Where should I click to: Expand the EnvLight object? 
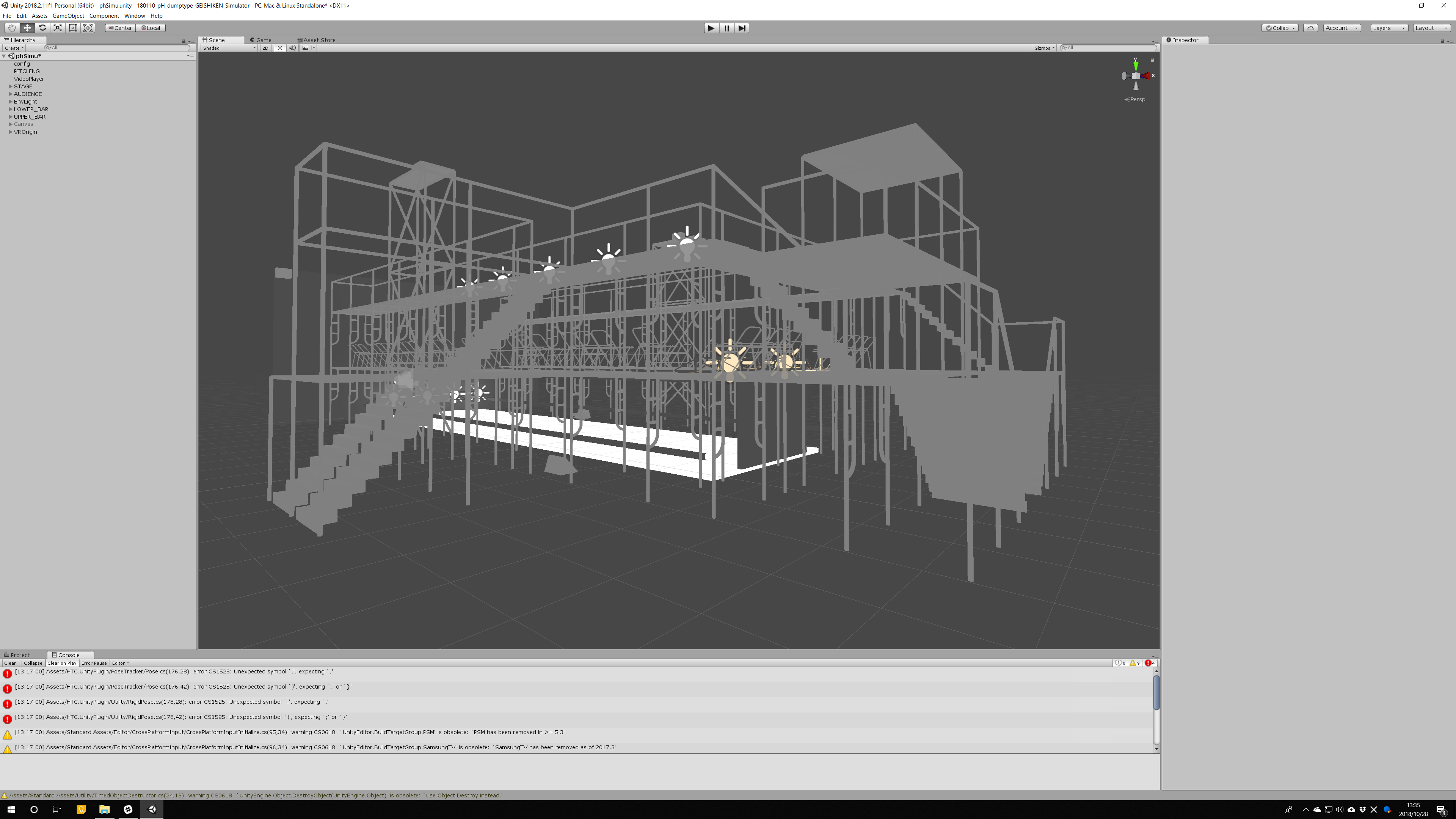(x=11, y=102)
